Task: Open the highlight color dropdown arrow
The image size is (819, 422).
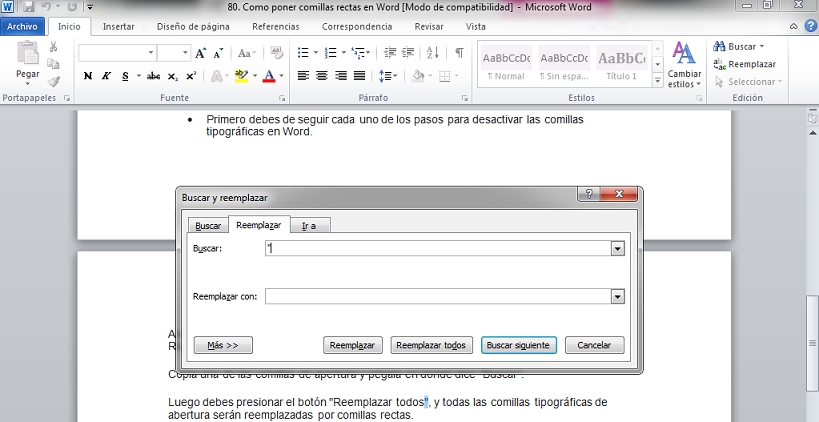Action: point(255,76)
